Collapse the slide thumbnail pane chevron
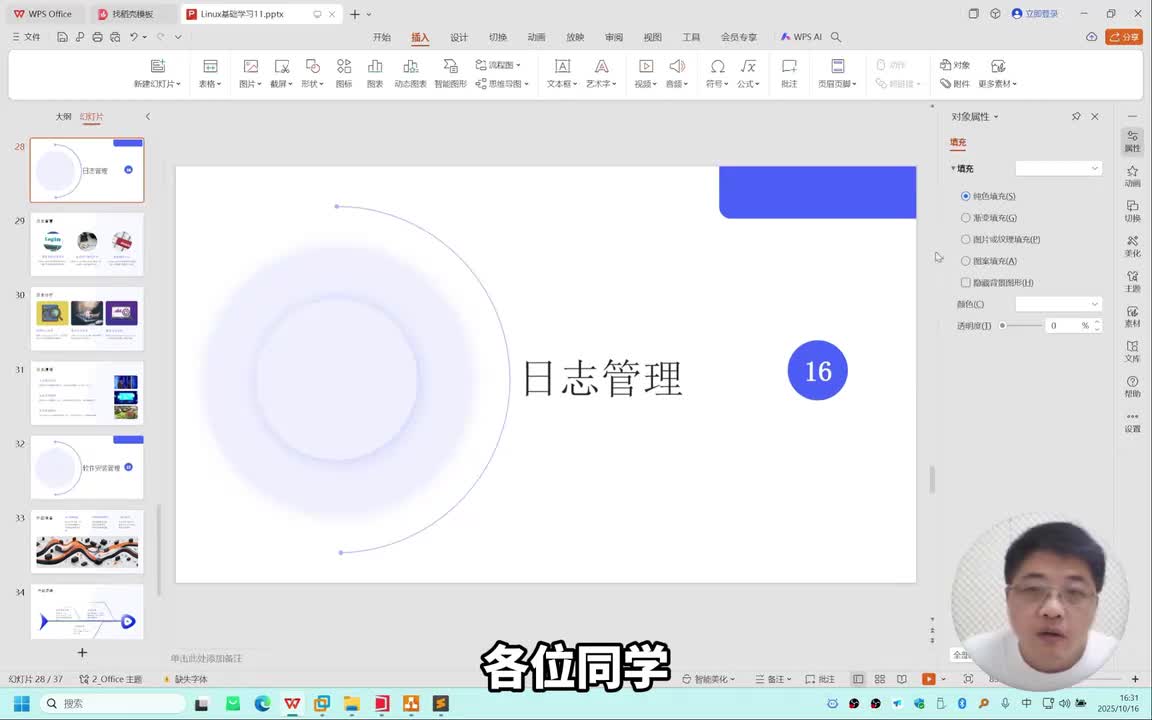The width and height of the screenshot is (1152, 720). click(148, 116)
